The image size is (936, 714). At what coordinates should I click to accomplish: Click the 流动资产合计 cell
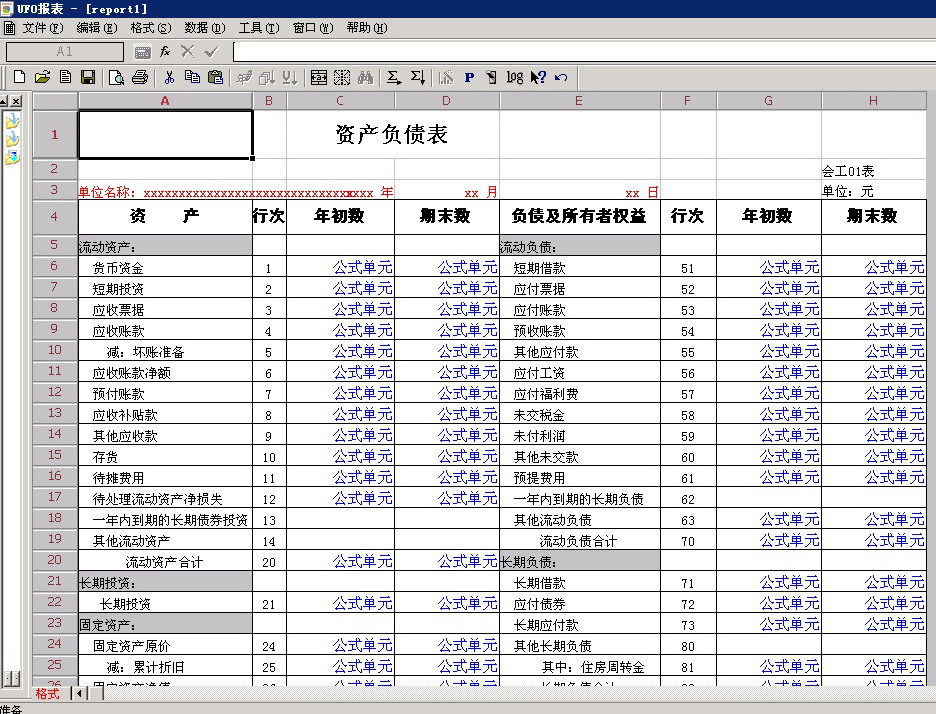164,562
